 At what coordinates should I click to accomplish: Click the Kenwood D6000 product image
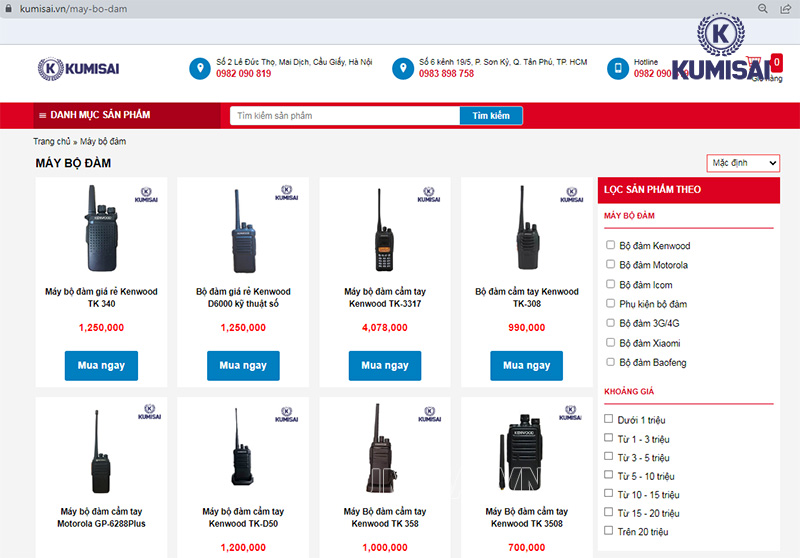coord(243,231)
